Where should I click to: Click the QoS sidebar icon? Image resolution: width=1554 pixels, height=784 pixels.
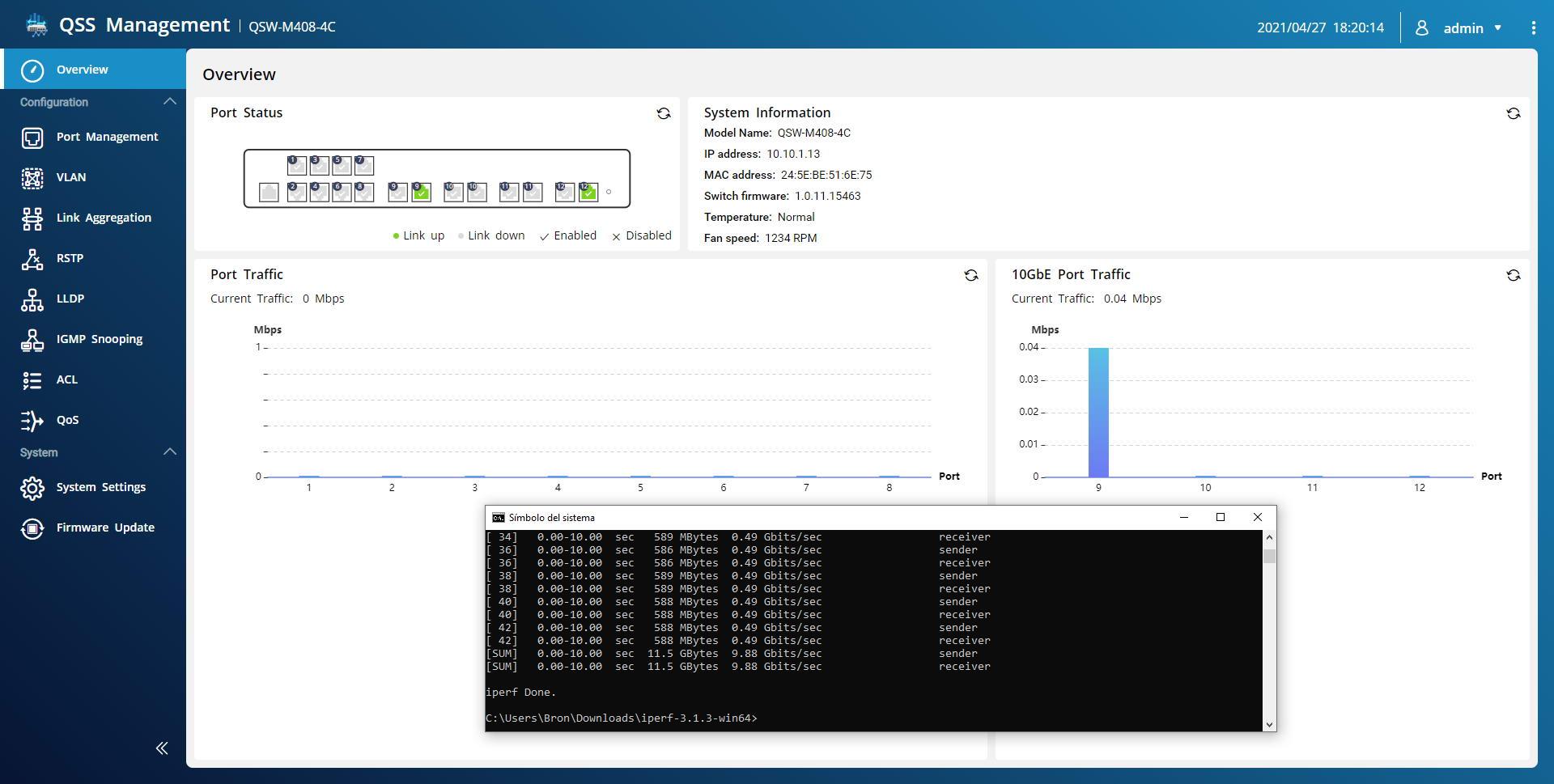pos(32,421)
